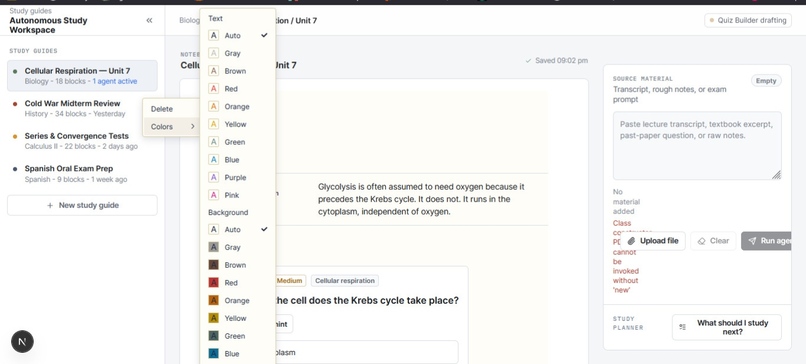The image size is (806, 364).
Task: Click the Saved 09:02 pm status text
Action: point(561,61)
